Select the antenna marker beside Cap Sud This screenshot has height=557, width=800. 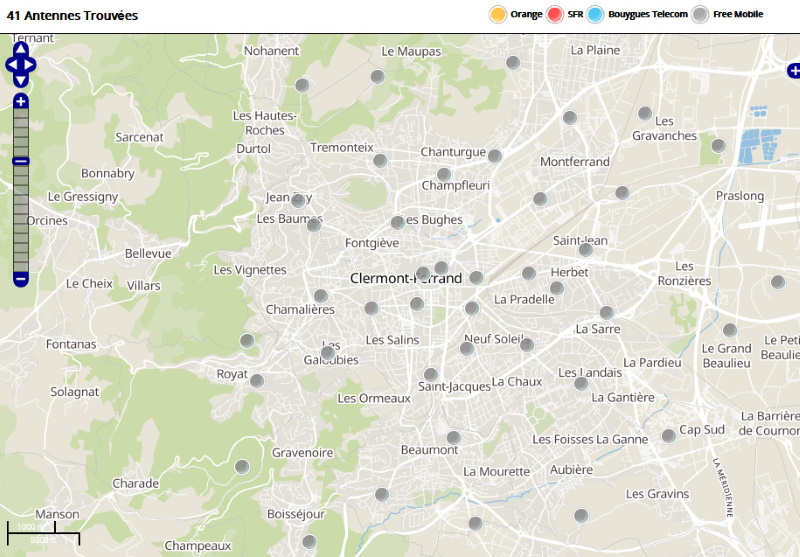tap(668, 436)
